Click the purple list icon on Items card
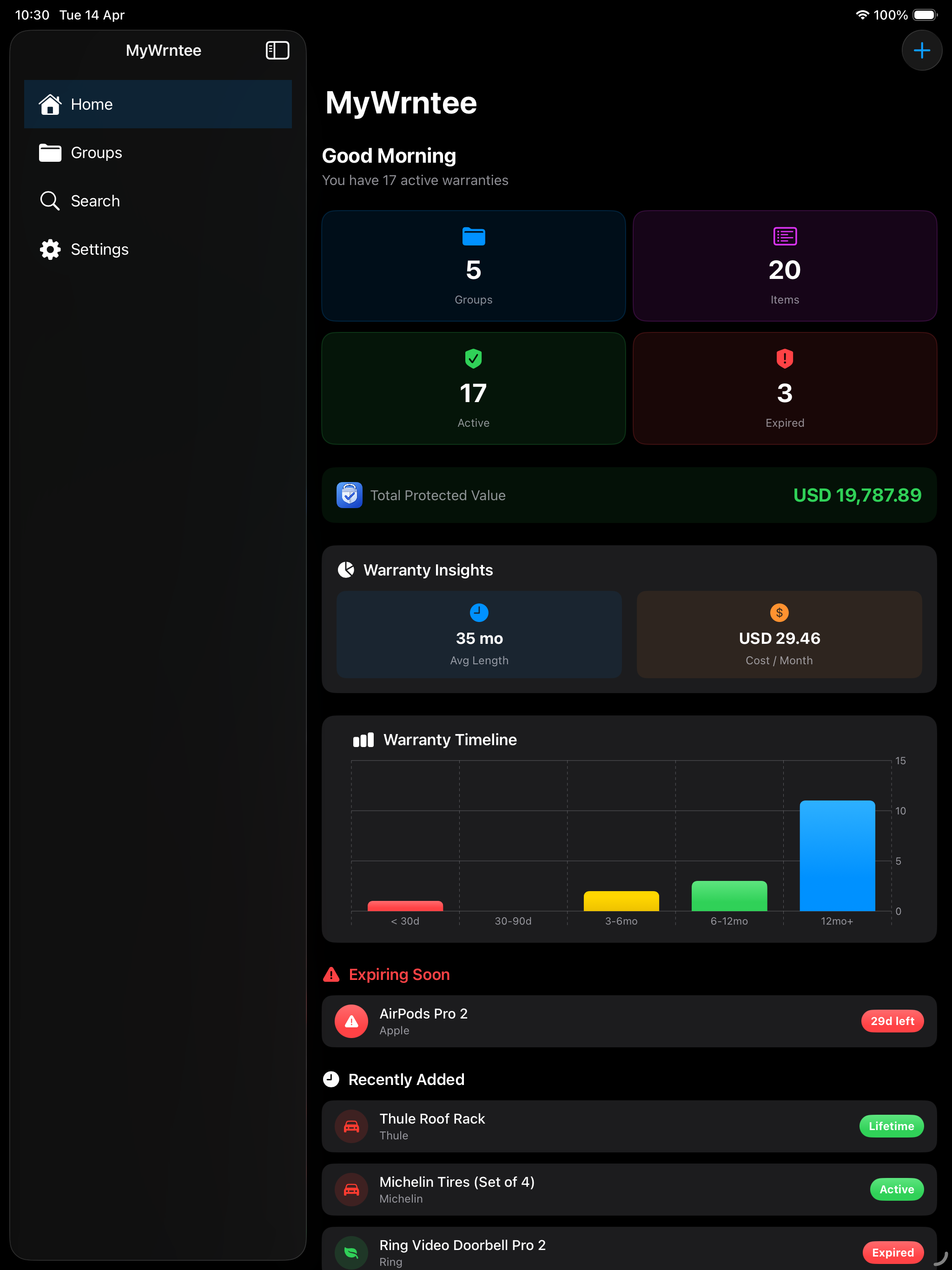This screenshot has height=1270, width=952. [x=785, y=236]
